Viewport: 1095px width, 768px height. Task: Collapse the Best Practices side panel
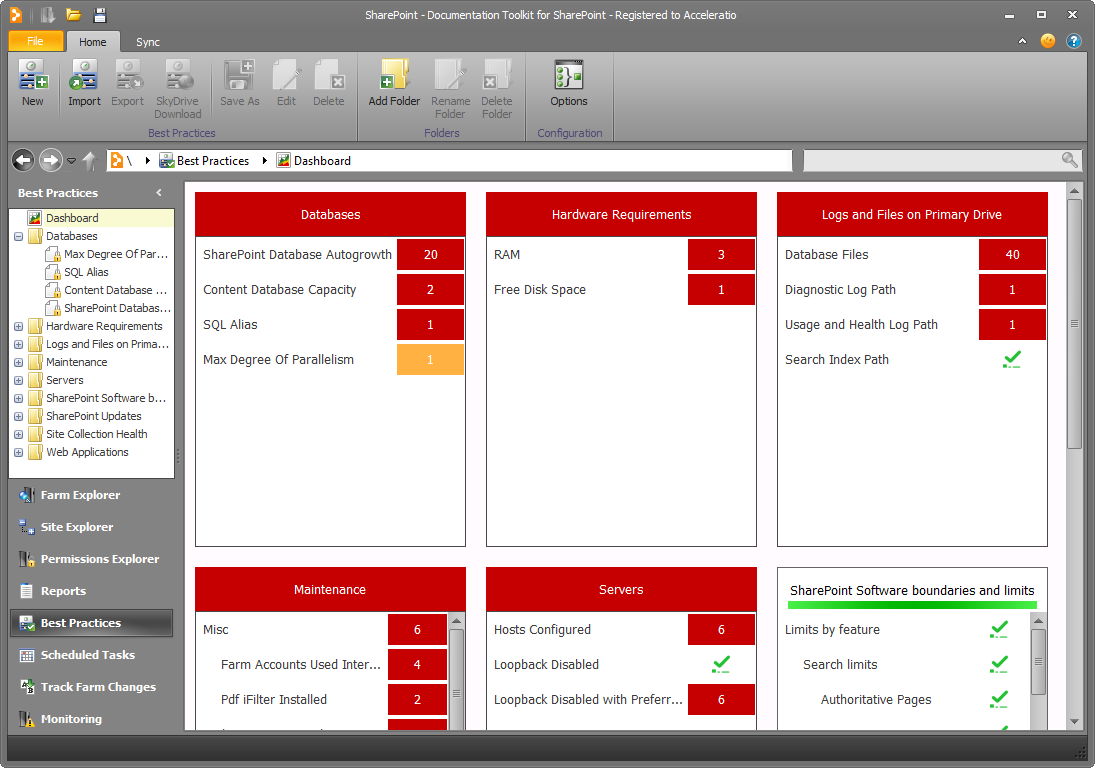pos(158,193)
